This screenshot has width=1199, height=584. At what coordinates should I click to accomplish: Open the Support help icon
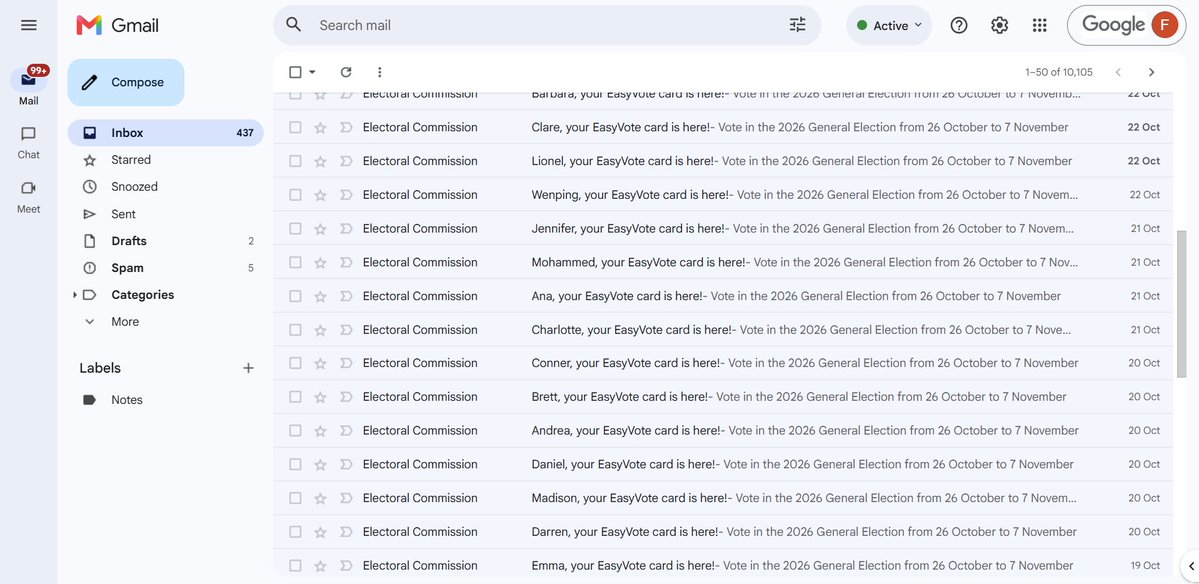[x=959, y=25]
